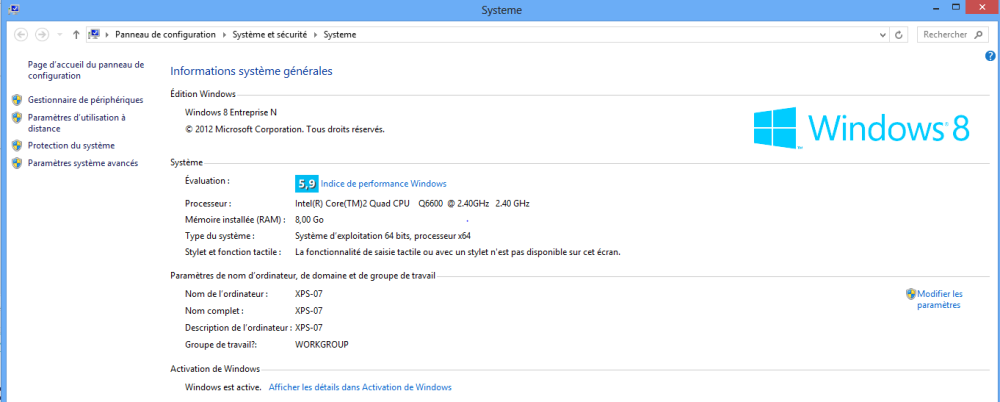The image size is (1000, 402).
Task: Click the XPS-07 value beside Description de l'ordinateur
Action: pyautogui.click(x=309, y=328)
